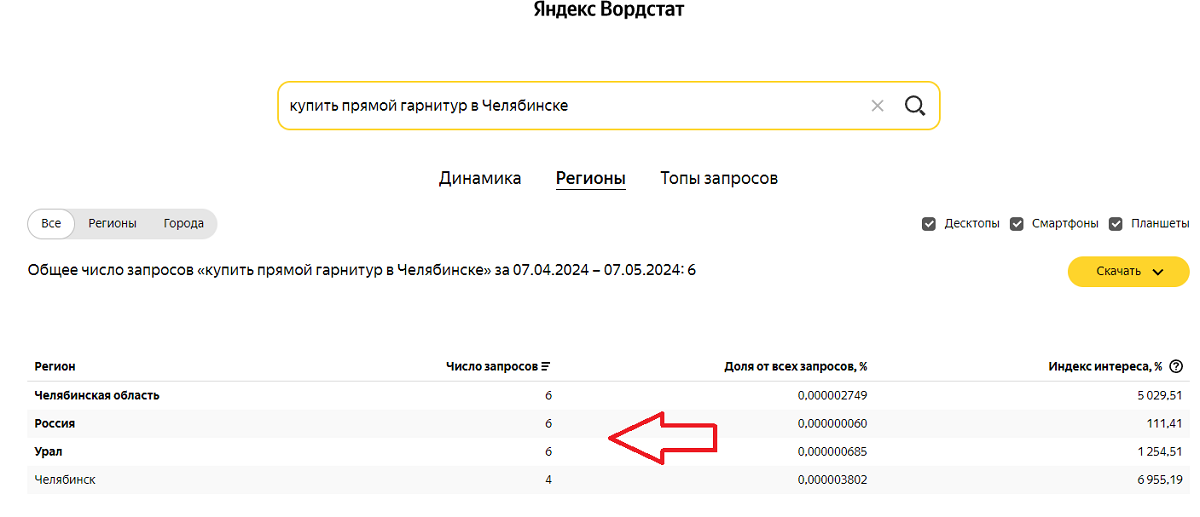Click the interest index value 1 254,51
This screenshot has width=1200, height=517.
tap(1158, 451)
